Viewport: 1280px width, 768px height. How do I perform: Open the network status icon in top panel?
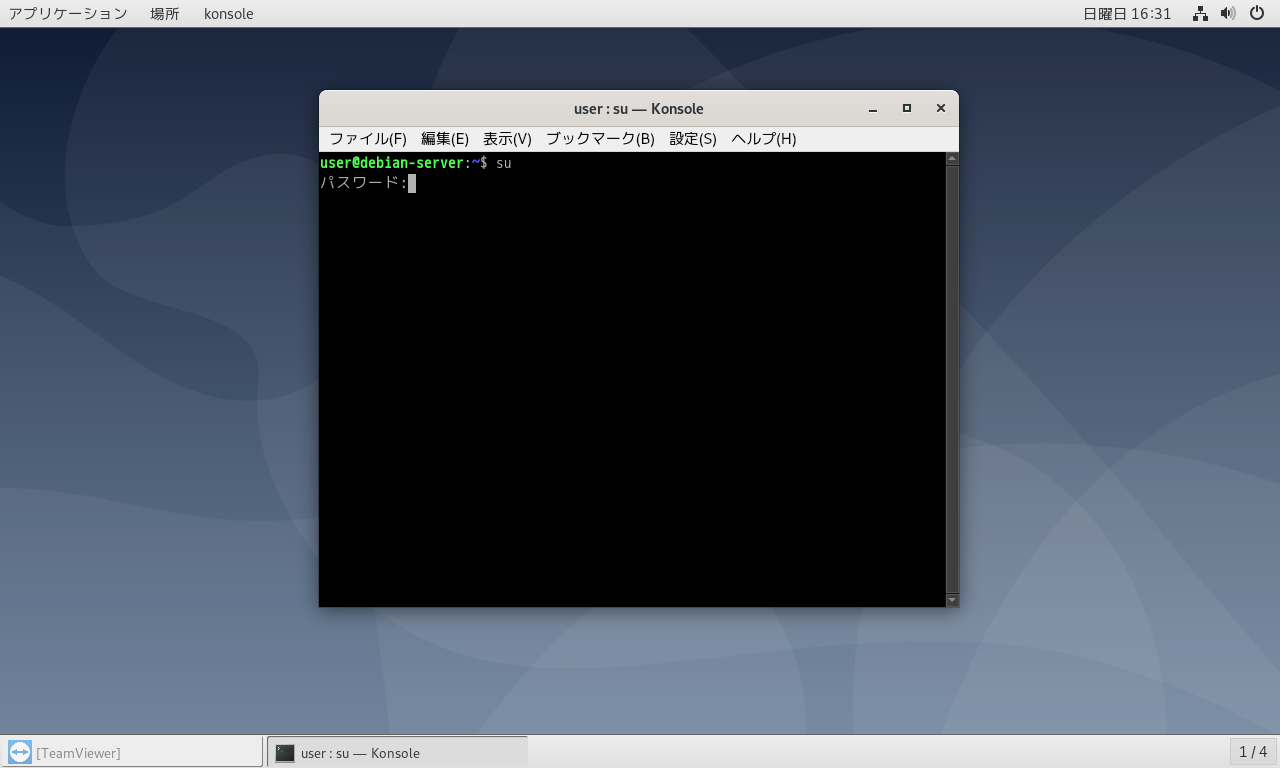[1200, 14]
